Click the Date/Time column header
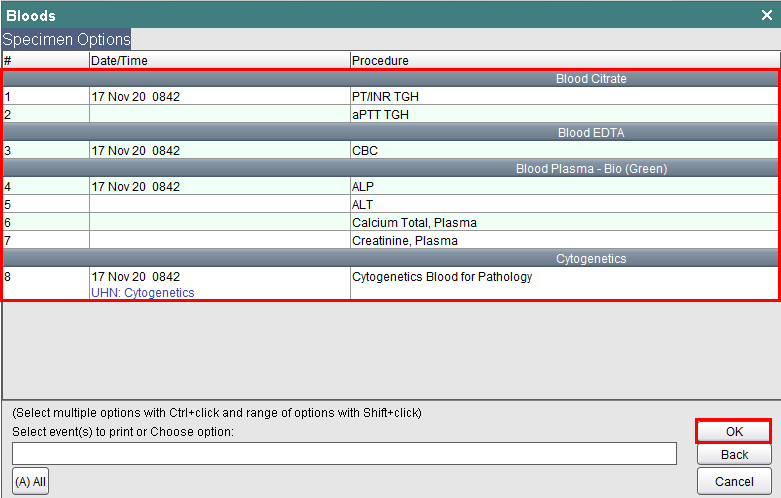Screen dimensions: 781x498 [219, 60]
